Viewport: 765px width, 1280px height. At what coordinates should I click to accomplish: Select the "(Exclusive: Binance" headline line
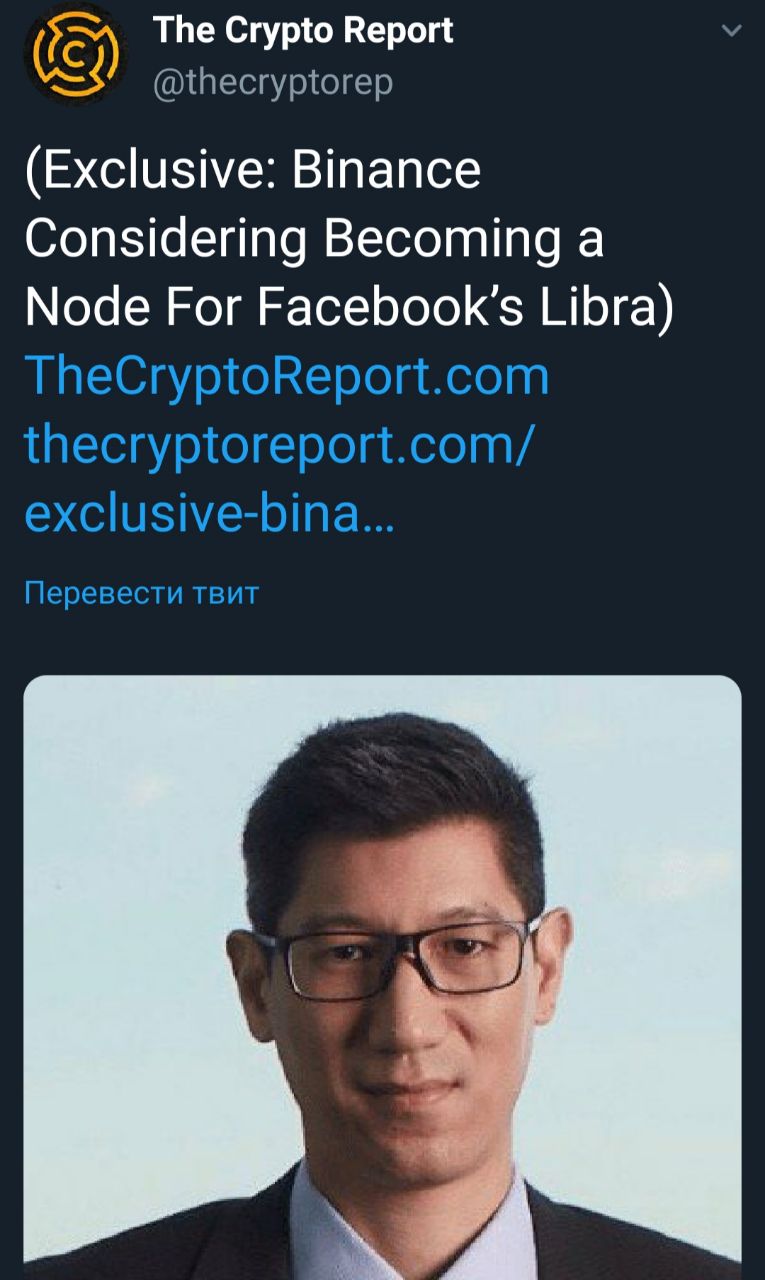(x=252, y=172)
